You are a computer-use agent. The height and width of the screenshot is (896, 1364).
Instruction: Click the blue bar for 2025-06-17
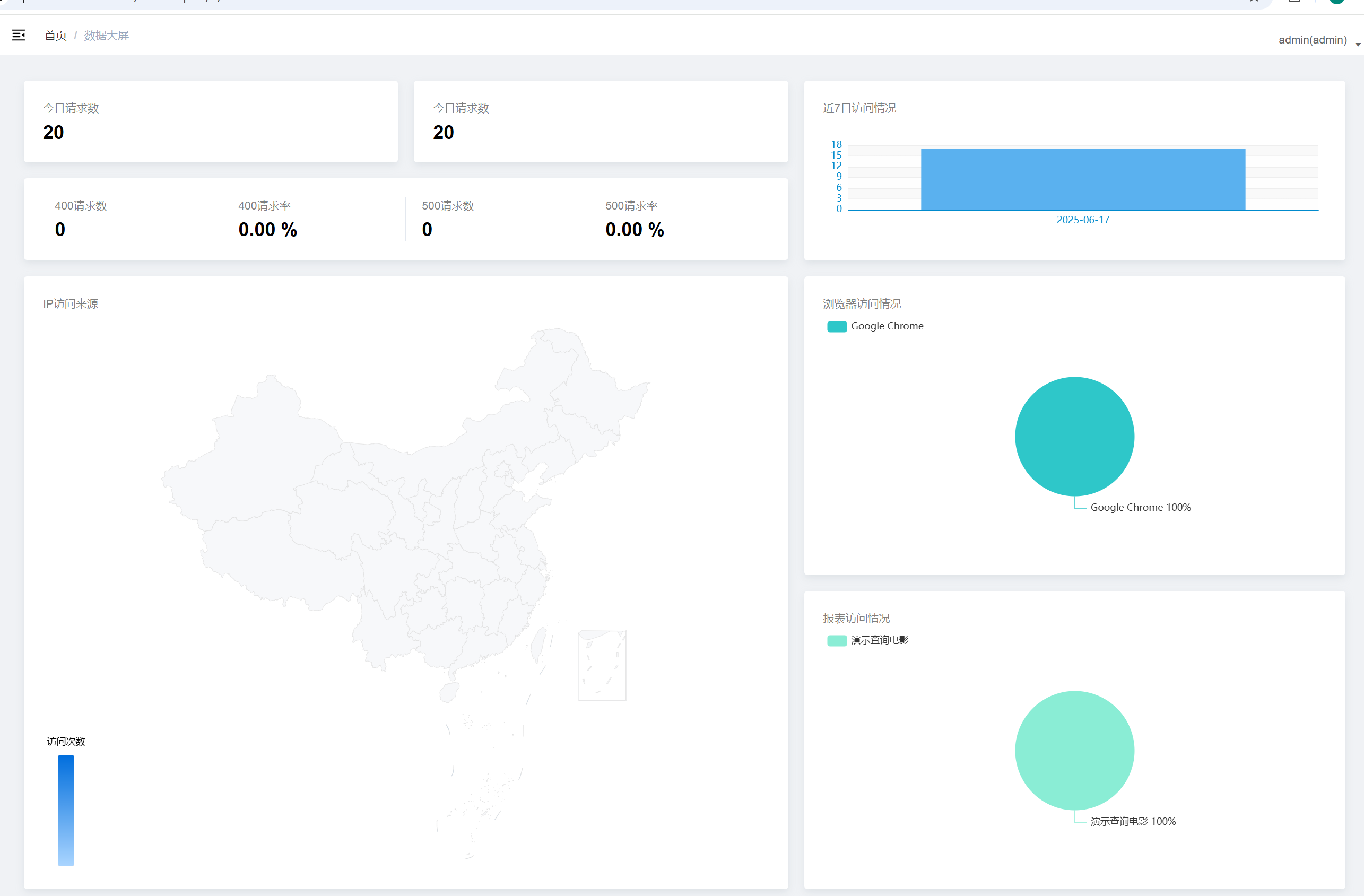1083,179
